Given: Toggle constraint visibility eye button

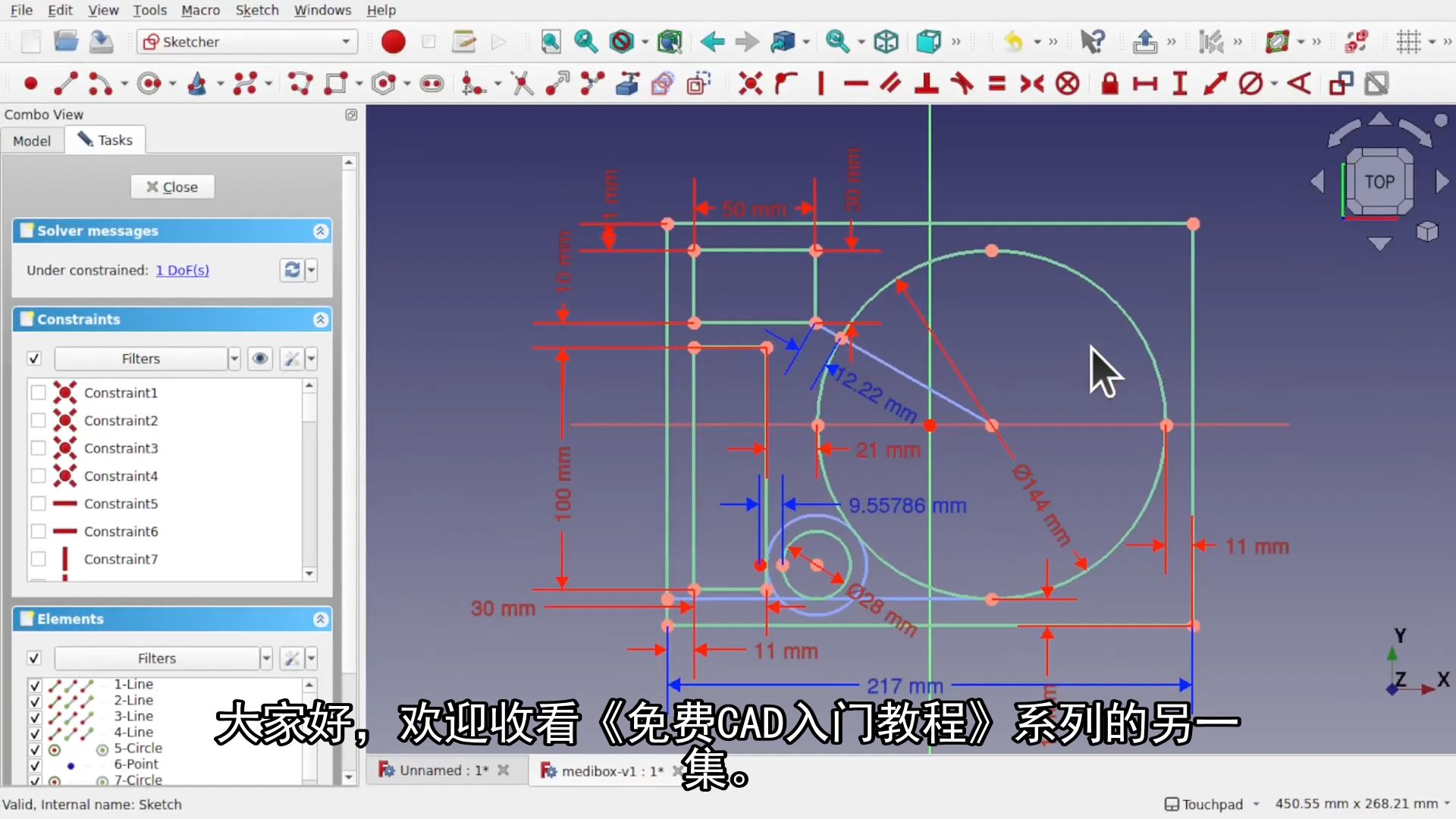Looking at the screenshot, I should (x=260, y=359).
